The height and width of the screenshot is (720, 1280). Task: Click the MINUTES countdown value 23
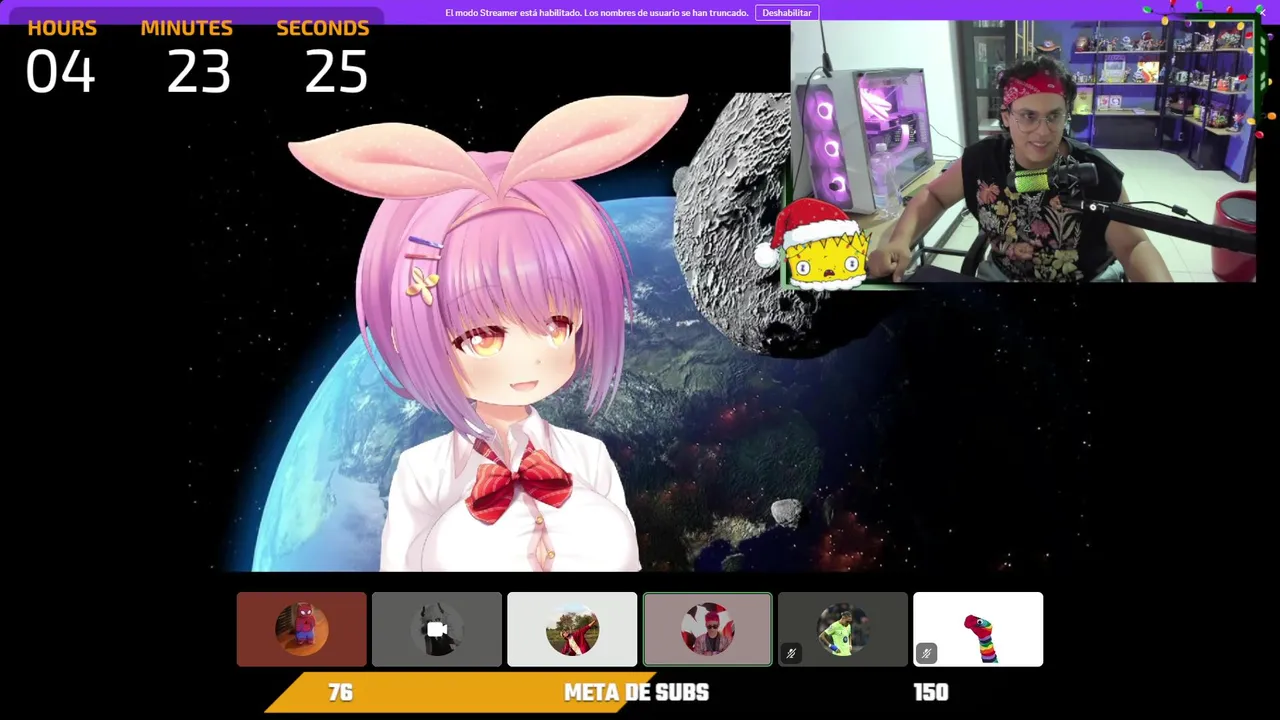click(198, 73)
